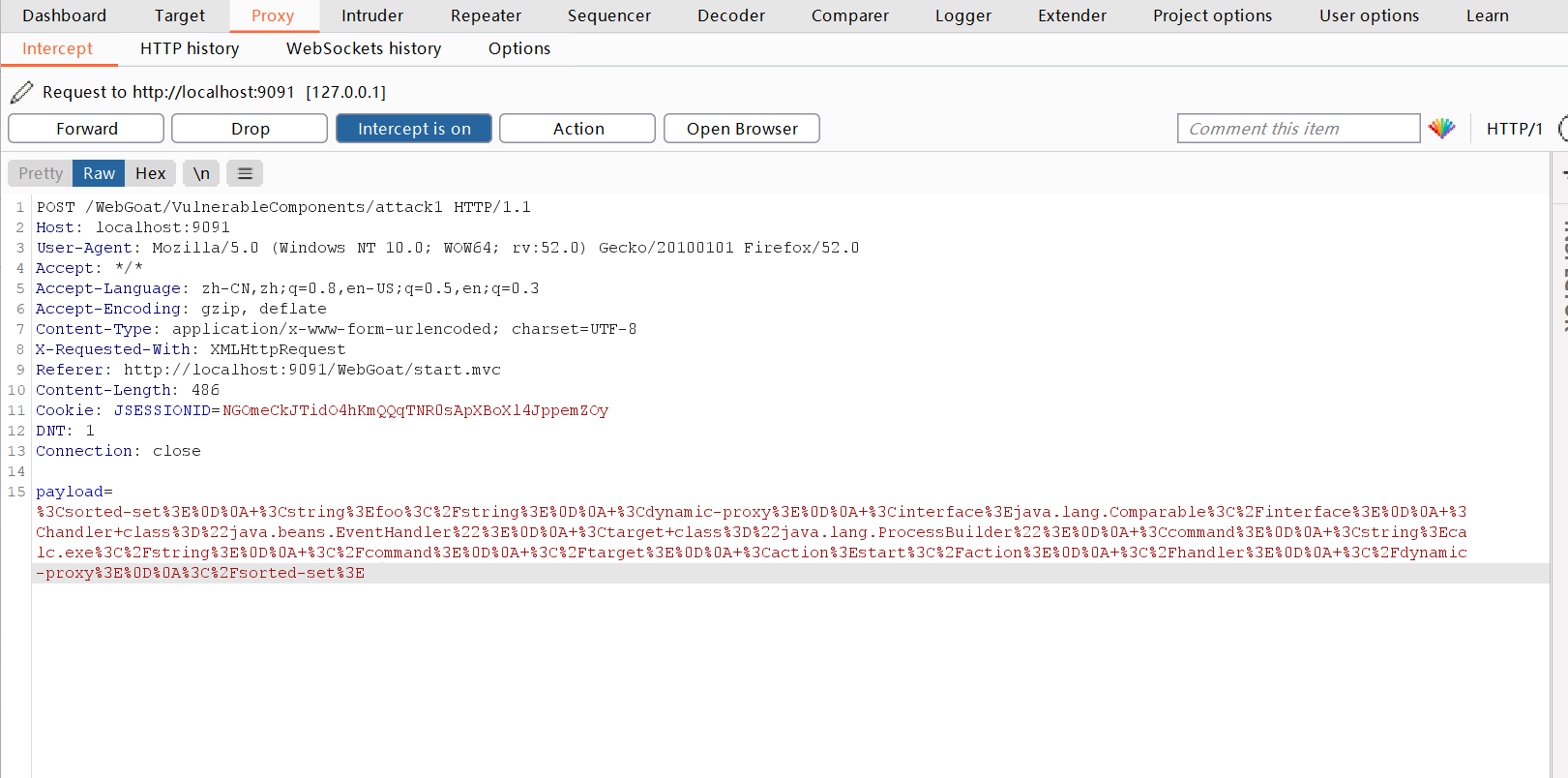Image resolution: width=1568 pixels, height=778 pixels.
Task: Click payload line starting lc.exe
Action: (752, 553)
